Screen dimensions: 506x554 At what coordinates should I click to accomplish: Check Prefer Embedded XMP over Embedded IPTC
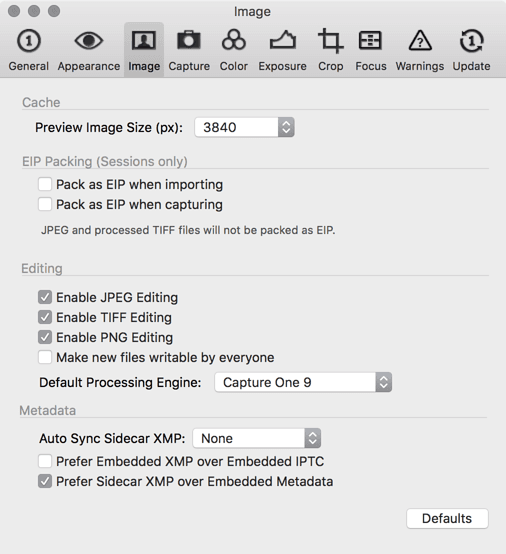(45, 461)
